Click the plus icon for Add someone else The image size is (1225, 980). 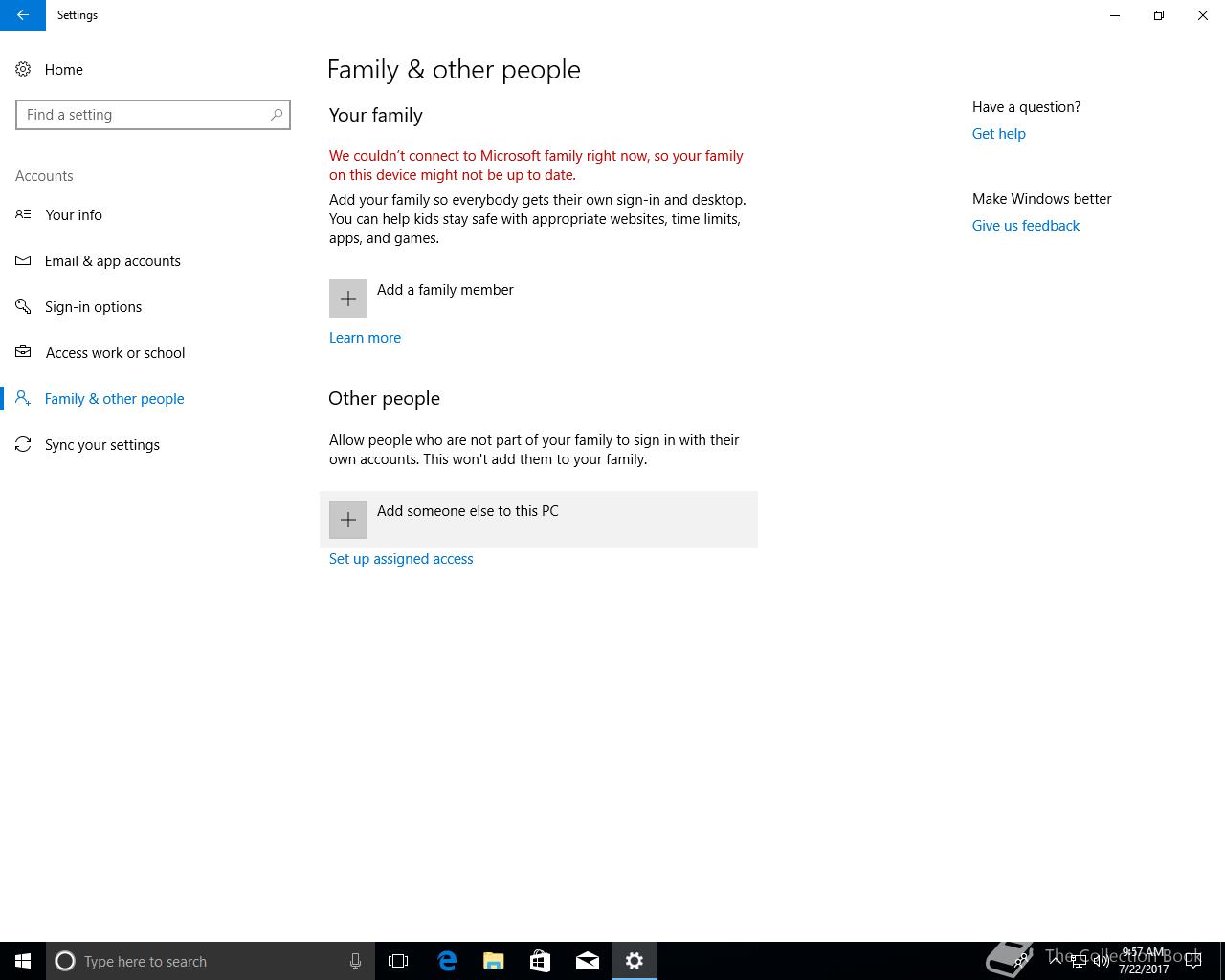(348, 520)
